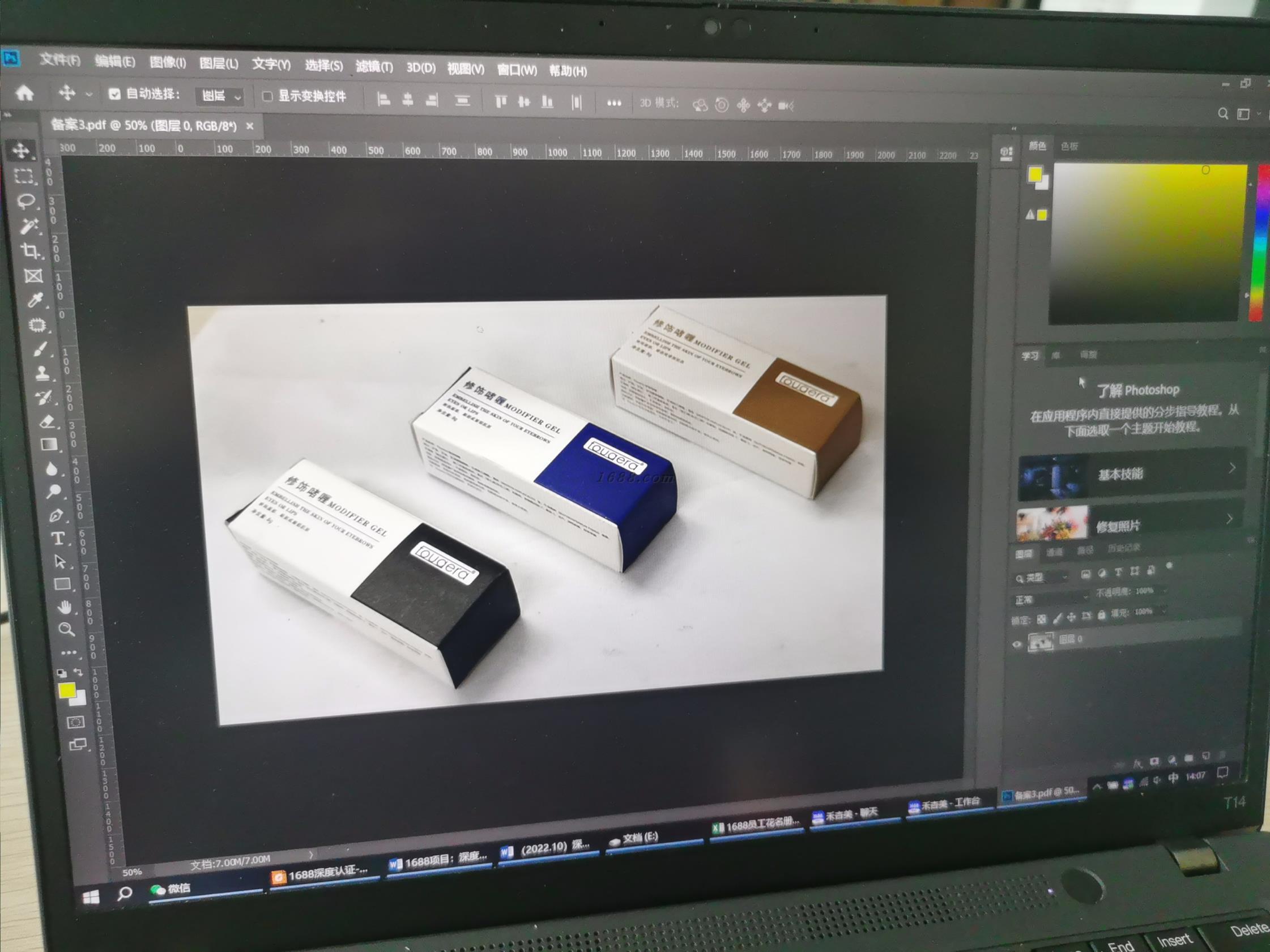Screen dimensions: 1270x952
Task: Select the Clone Stamp tool
Action: (x=42, y=373)
